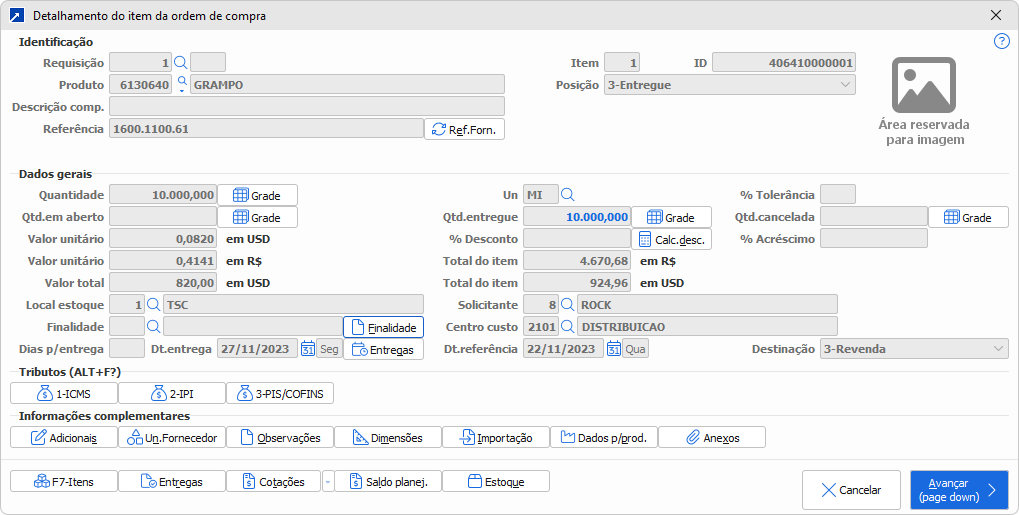Open the 3-PIS/COFINS tributes section
Image resolution: width=1019 pixels, height=515 pixels.
tap(280, 393)
